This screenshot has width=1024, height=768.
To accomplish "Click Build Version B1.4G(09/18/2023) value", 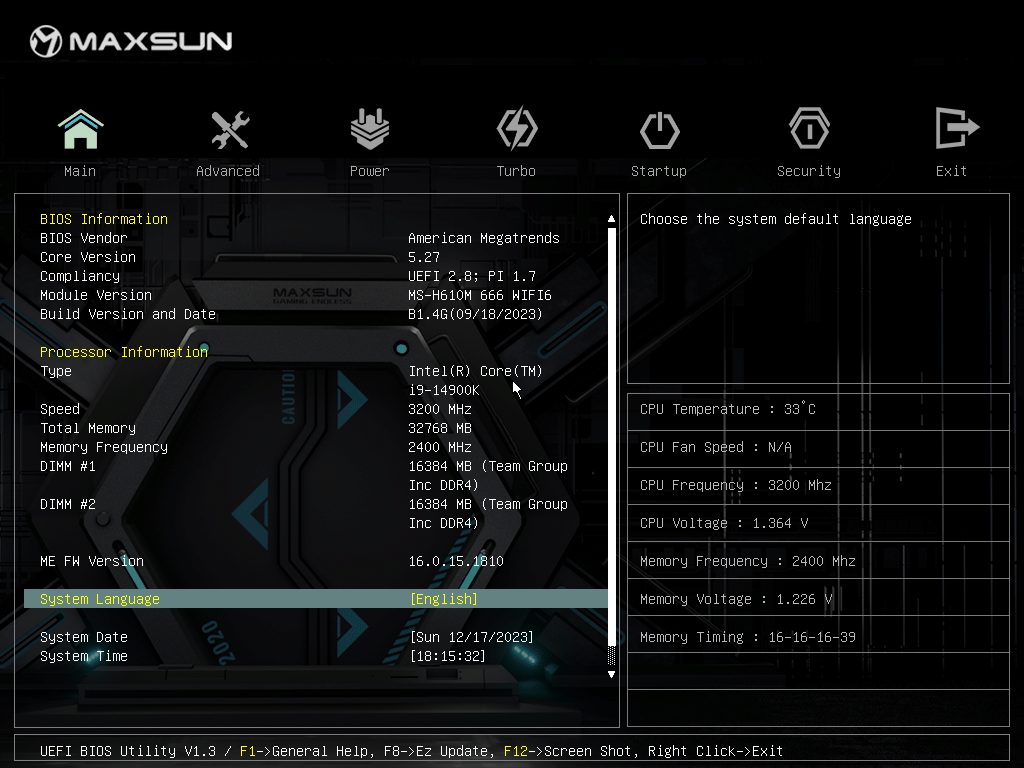I will tap(475, 314).
